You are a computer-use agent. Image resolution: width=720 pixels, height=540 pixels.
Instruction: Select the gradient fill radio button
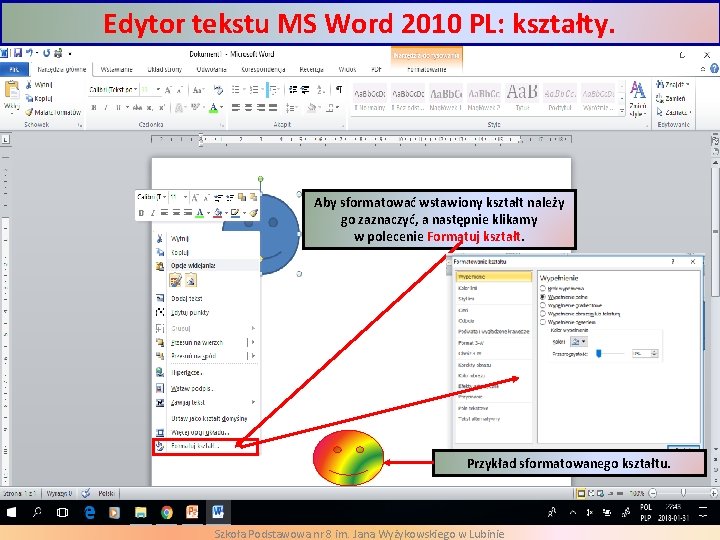tap(543, 305)
